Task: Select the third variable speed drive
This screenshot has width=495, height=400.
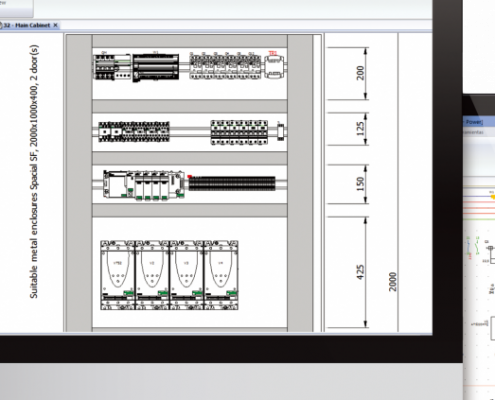Action: pos(187,275)
